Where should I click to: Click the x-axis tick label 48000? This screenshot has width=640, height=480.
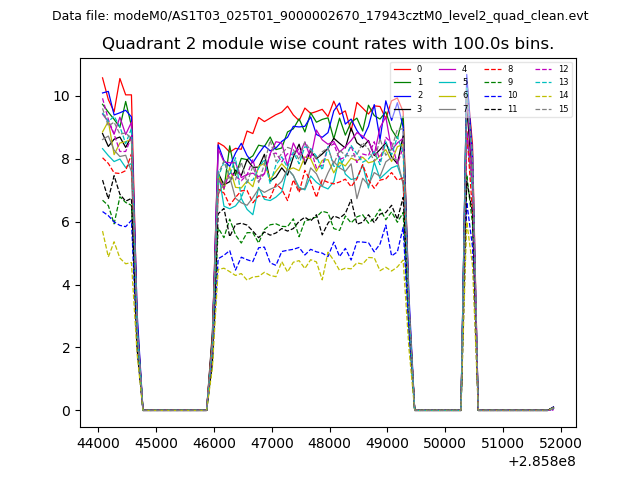[330, 442]
